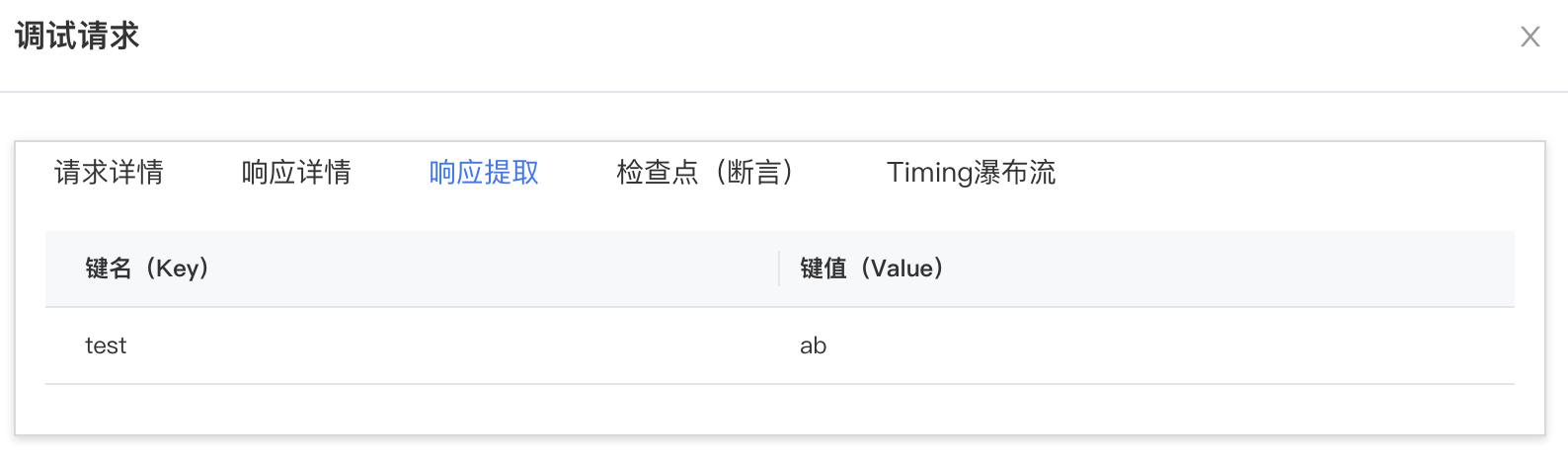Click the 键名（Key）column header
The image size is (1568, 460).
pos(147,268)
